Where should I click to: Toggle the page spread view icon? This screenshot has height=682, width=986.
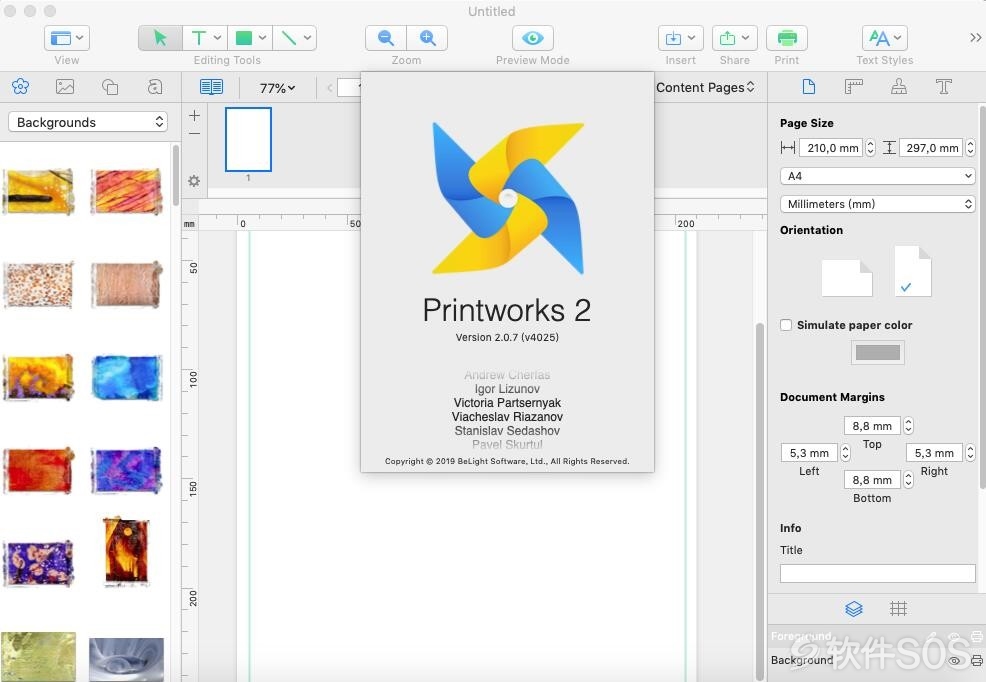pos(211,87)
